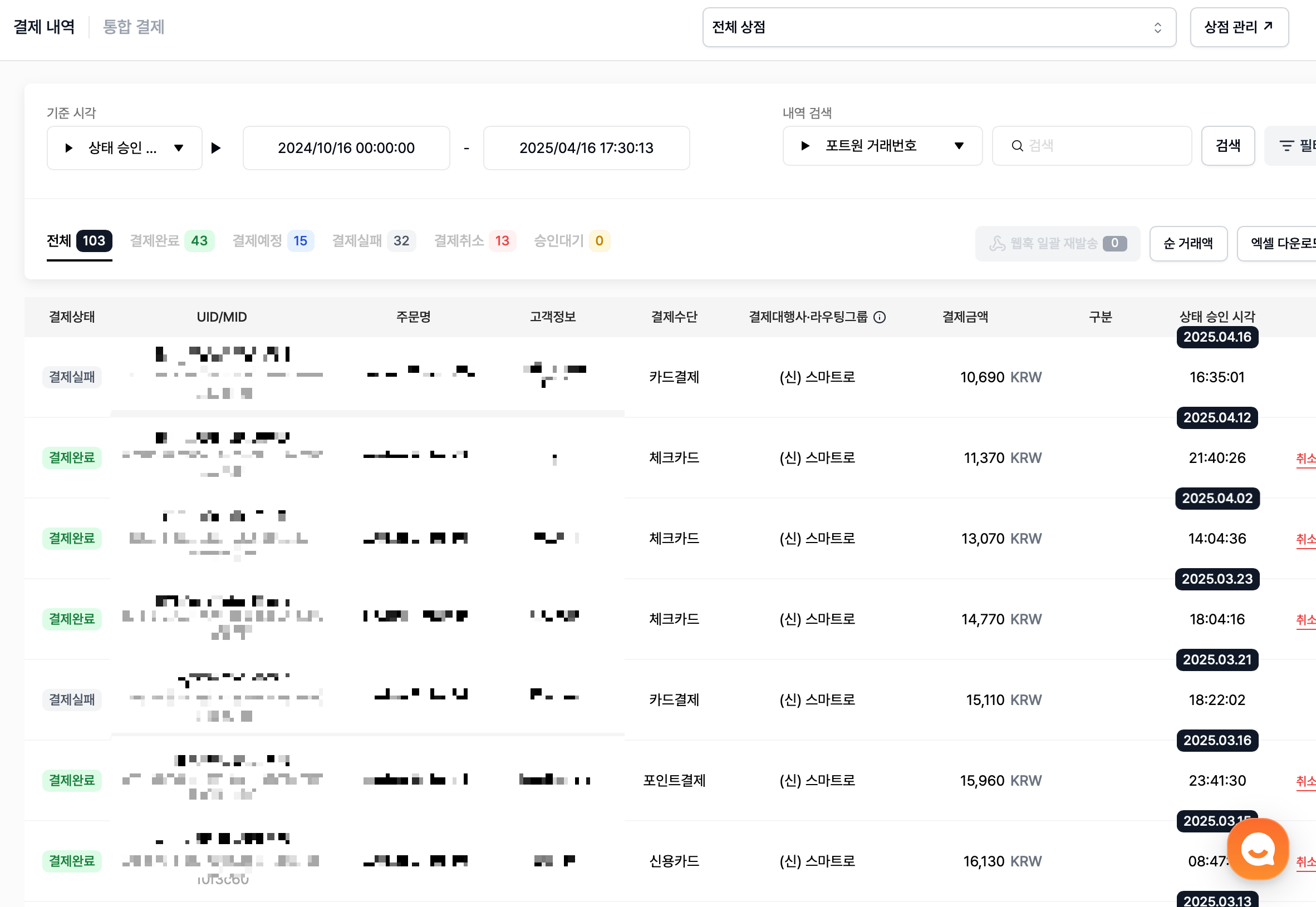Click the filter lines icon button
This screenshot has width=1316, height=907.
pos(1286,146)
